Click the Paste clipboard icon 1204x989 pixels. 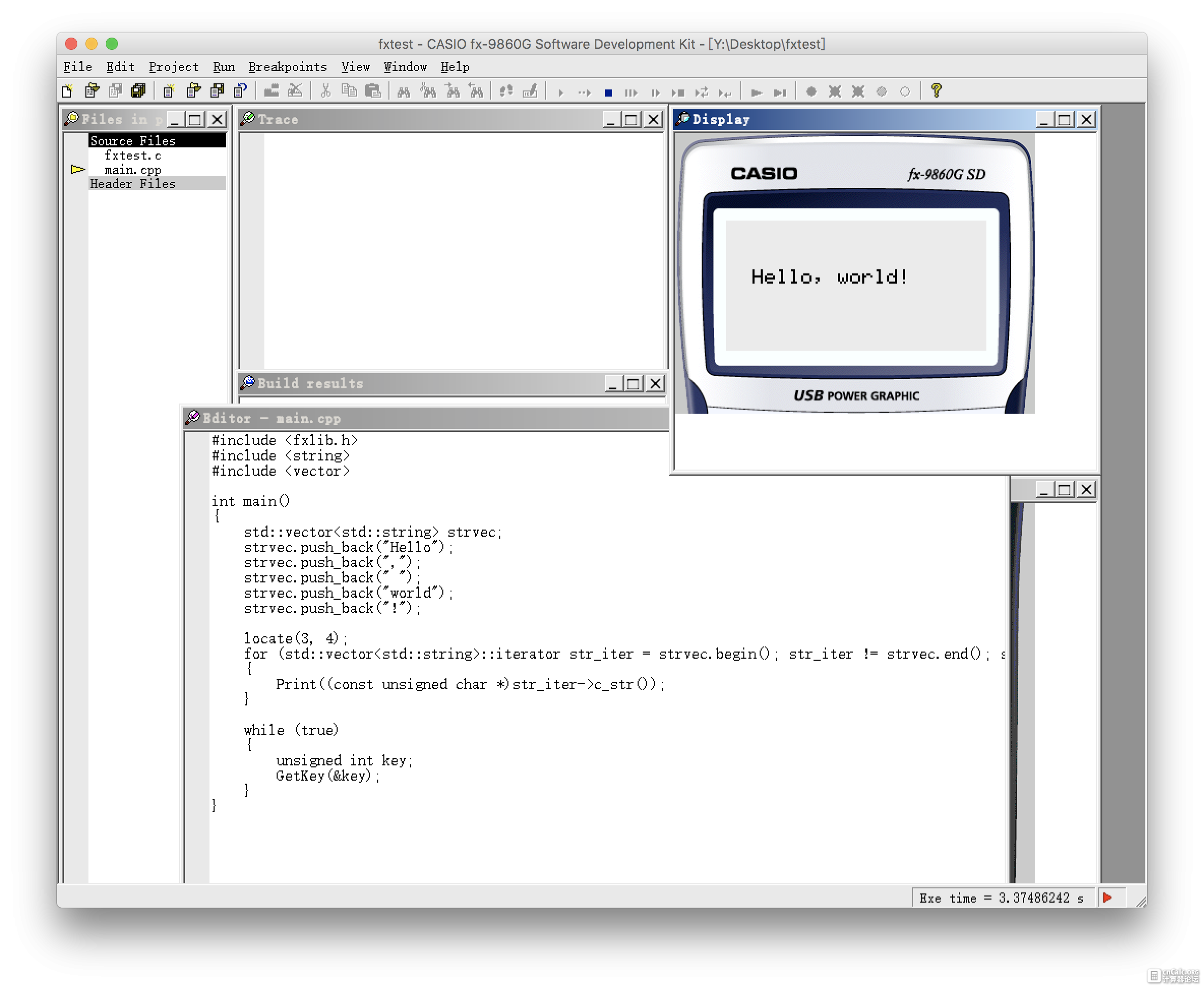coord(373,91)
